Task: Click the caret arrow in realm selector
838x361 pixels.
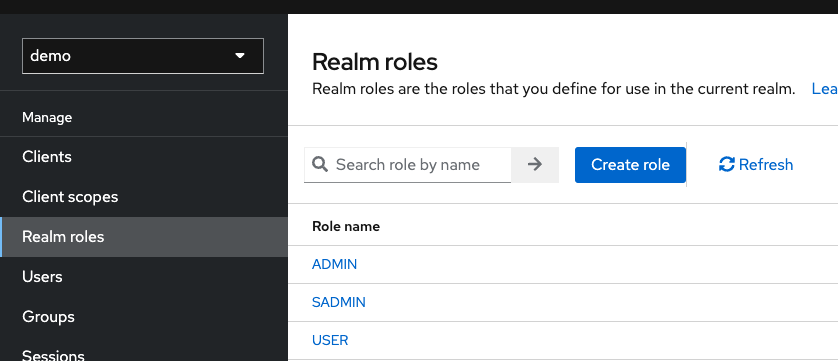Action: pos(240,56)
